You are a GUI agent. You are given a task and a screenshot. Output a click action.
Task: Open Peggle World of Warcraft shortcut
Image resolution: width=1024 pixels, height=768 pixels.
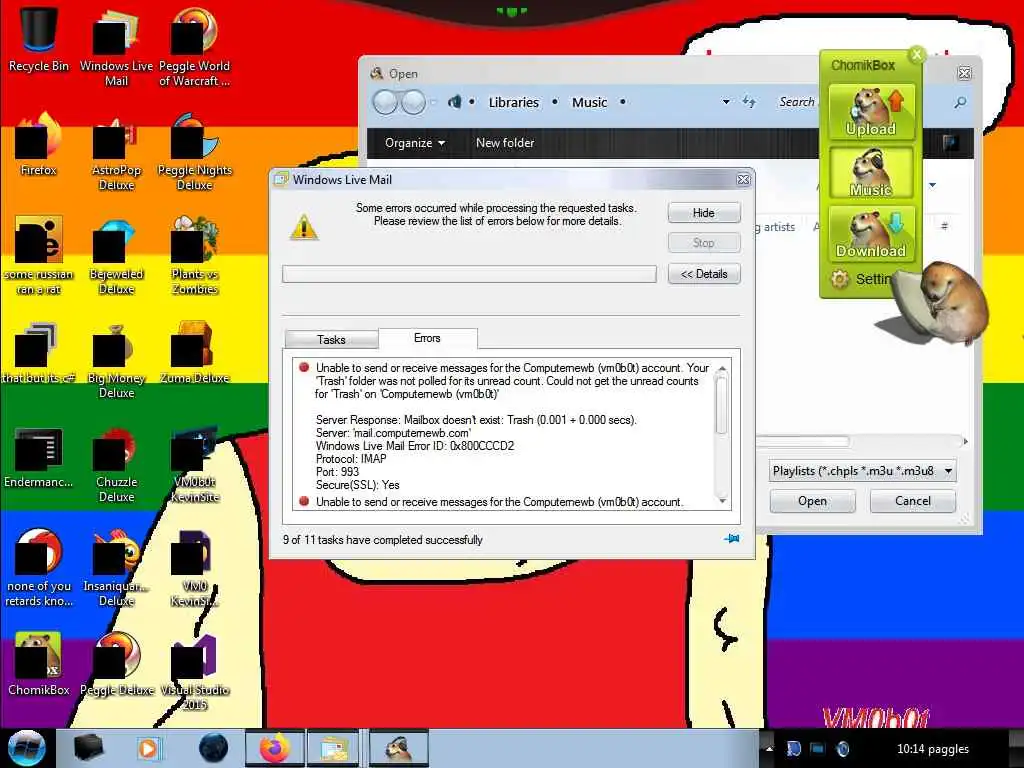click(x=194, y=47)
